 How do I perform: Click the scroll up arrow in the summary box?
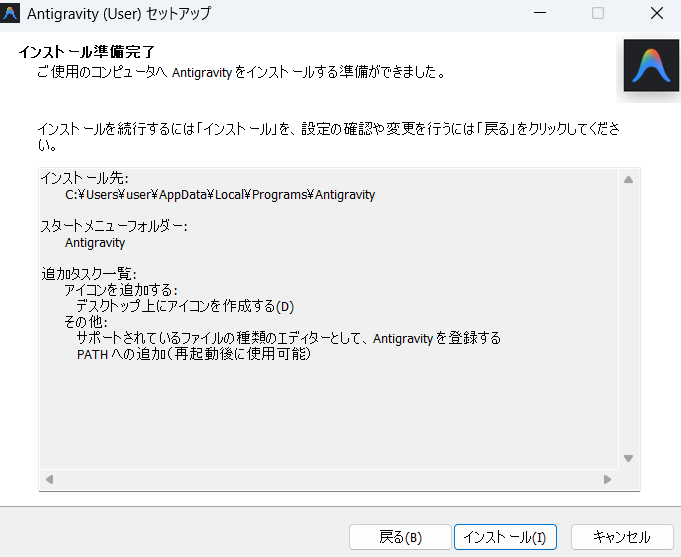click(628, 180)
